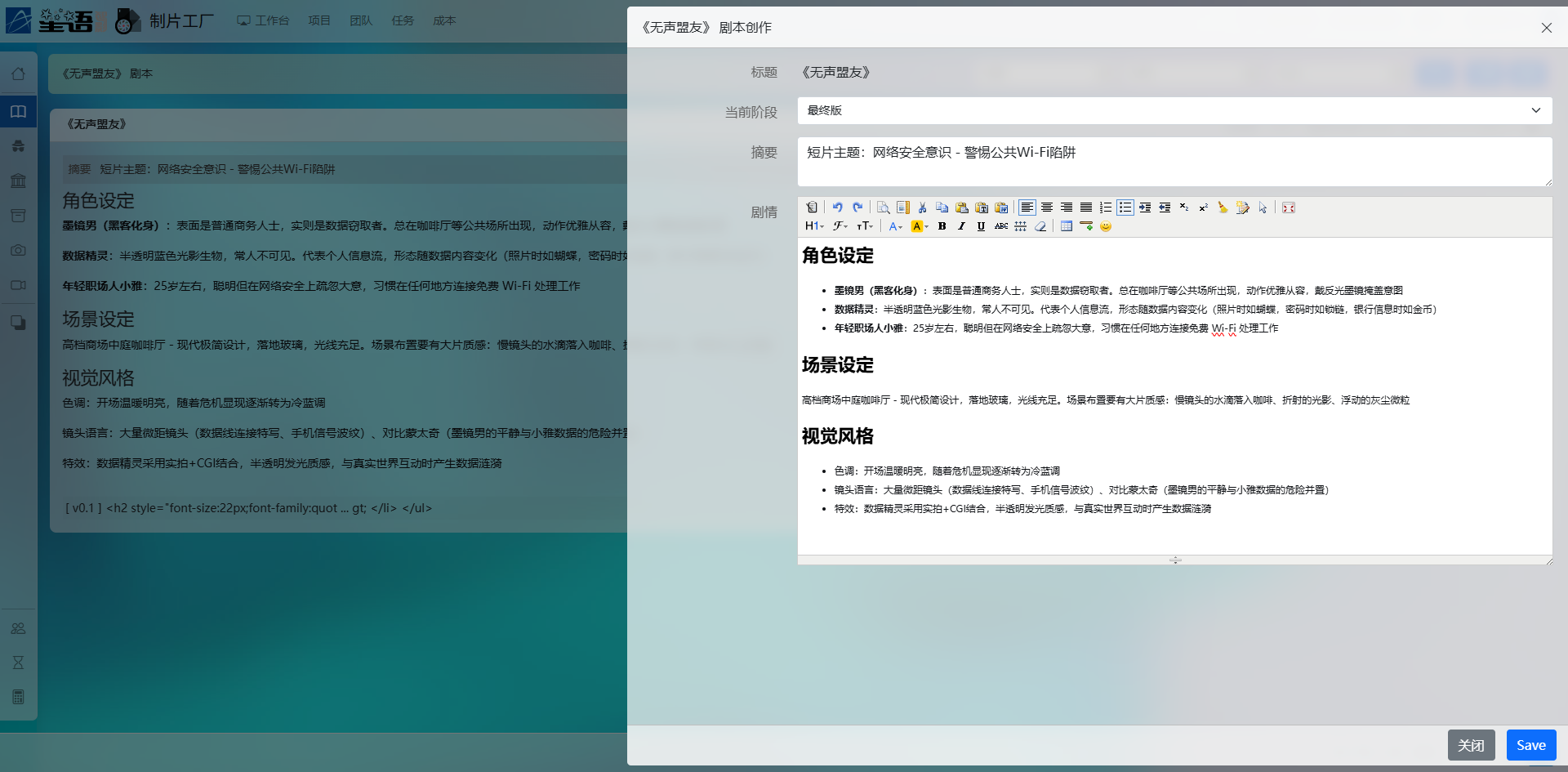Click the clear formatting broom icon
This screenshot has height=772, width=1568.
coord(1223,208)
